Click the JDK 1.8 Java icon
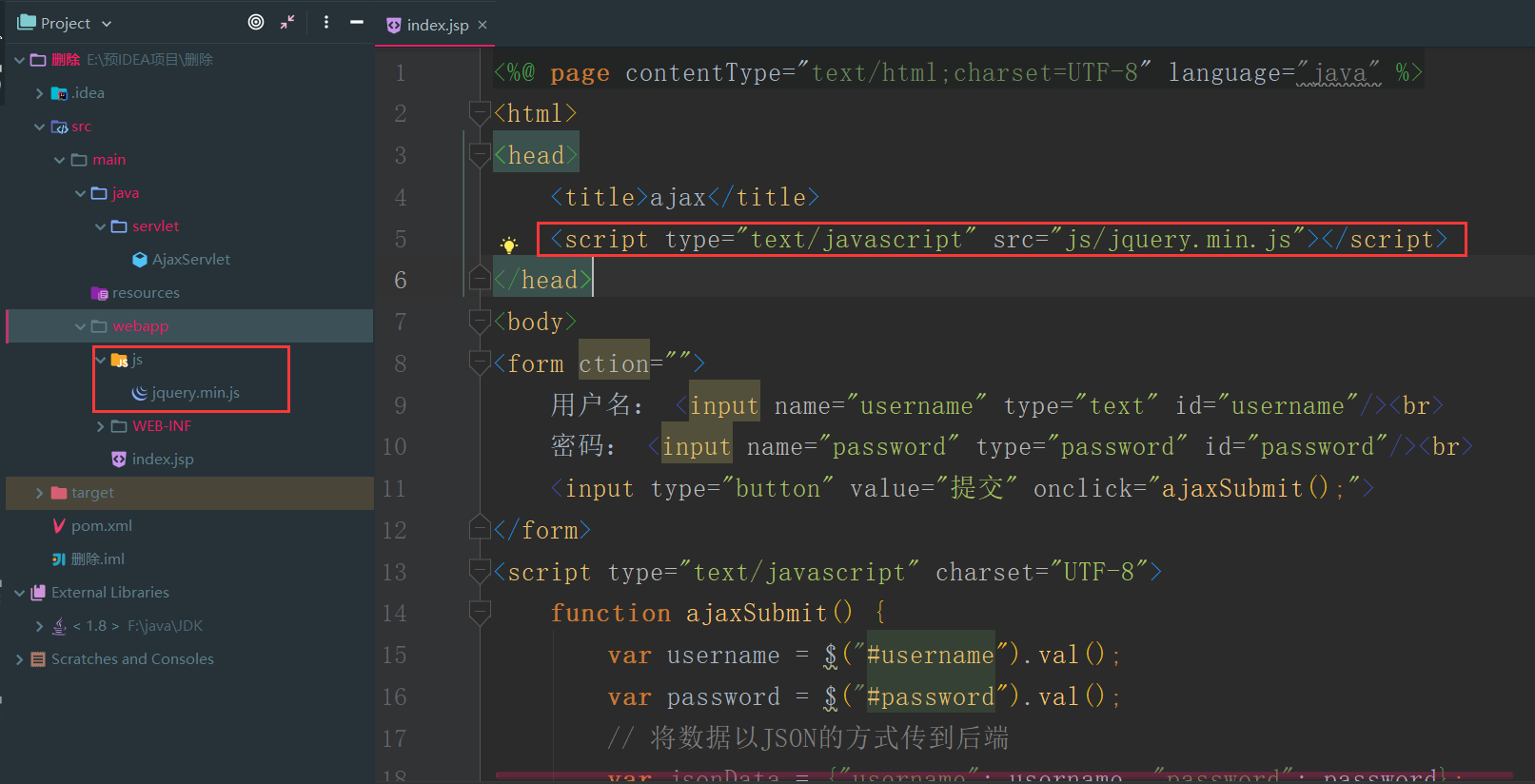This screenshot has height=784, width=1535. [x=59, y=626]
